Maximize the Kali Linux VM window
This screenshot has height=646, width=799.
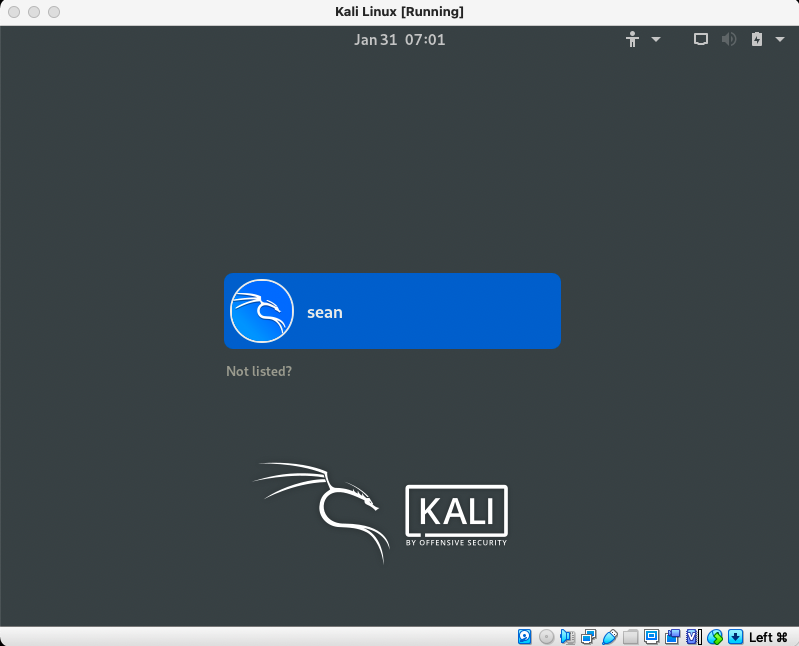pyautogui.click(x=54, y=12)
